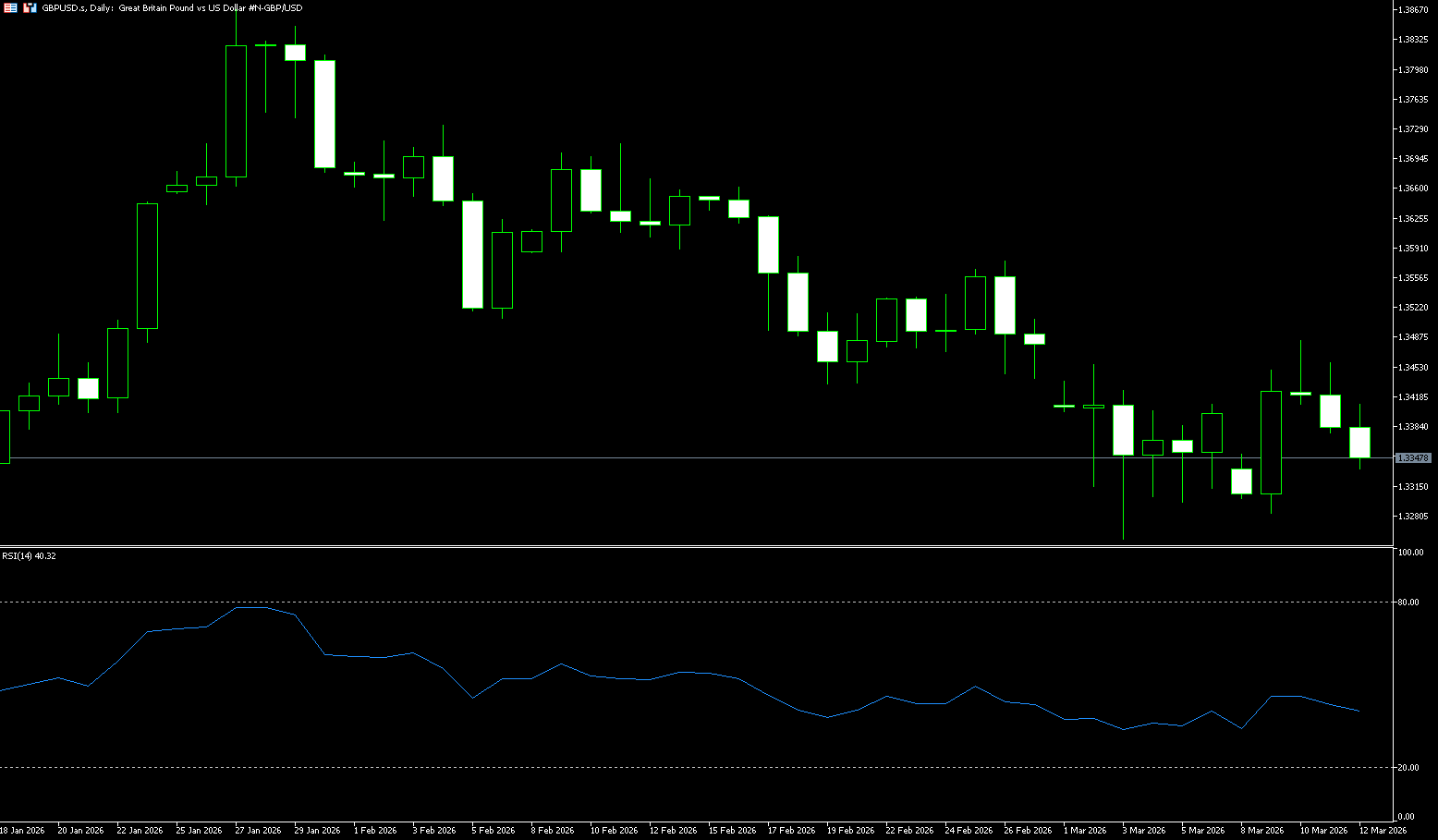1438x840 pixels.
Task: Select the 1 Mar 2026 date label
Action: [1085, 831]
